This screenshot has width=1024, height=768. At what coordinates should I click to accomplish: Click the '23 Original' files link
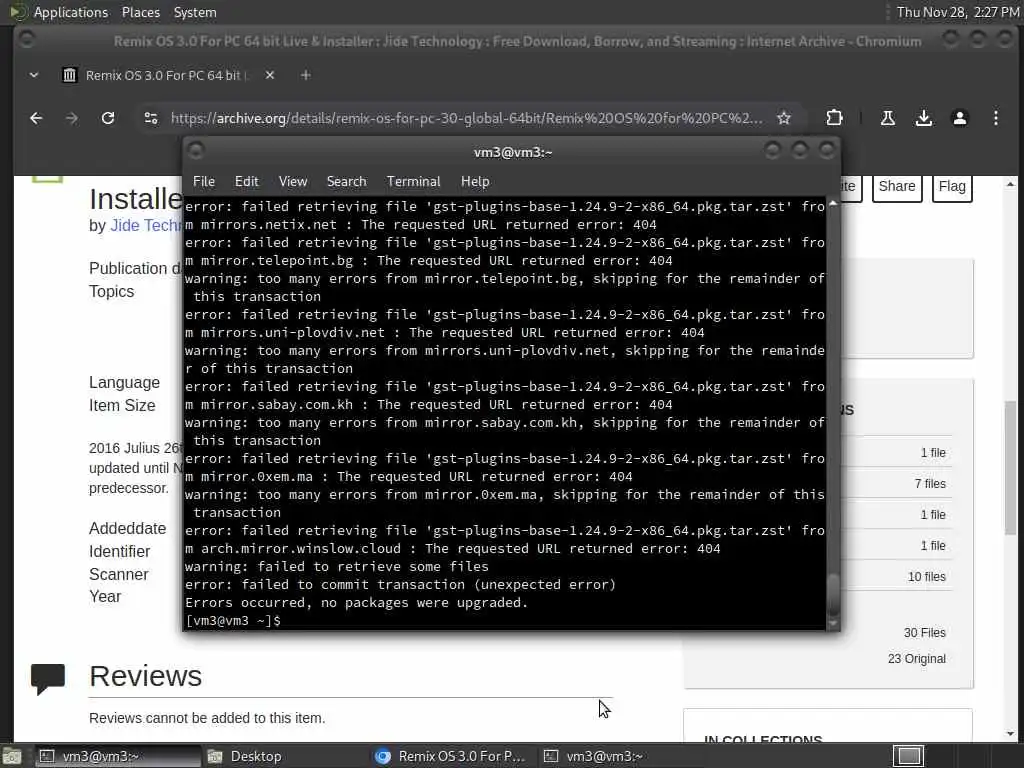coord(916,659)
